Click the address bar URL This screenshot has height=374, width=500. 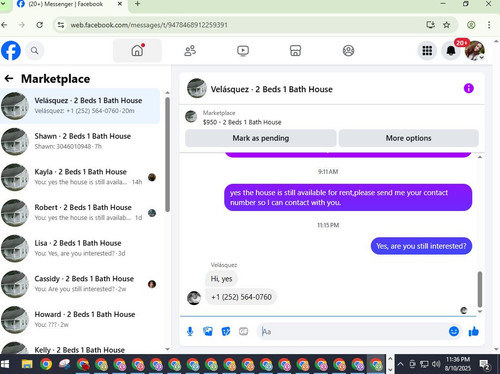pyautogui.click(x=149, y=25)
